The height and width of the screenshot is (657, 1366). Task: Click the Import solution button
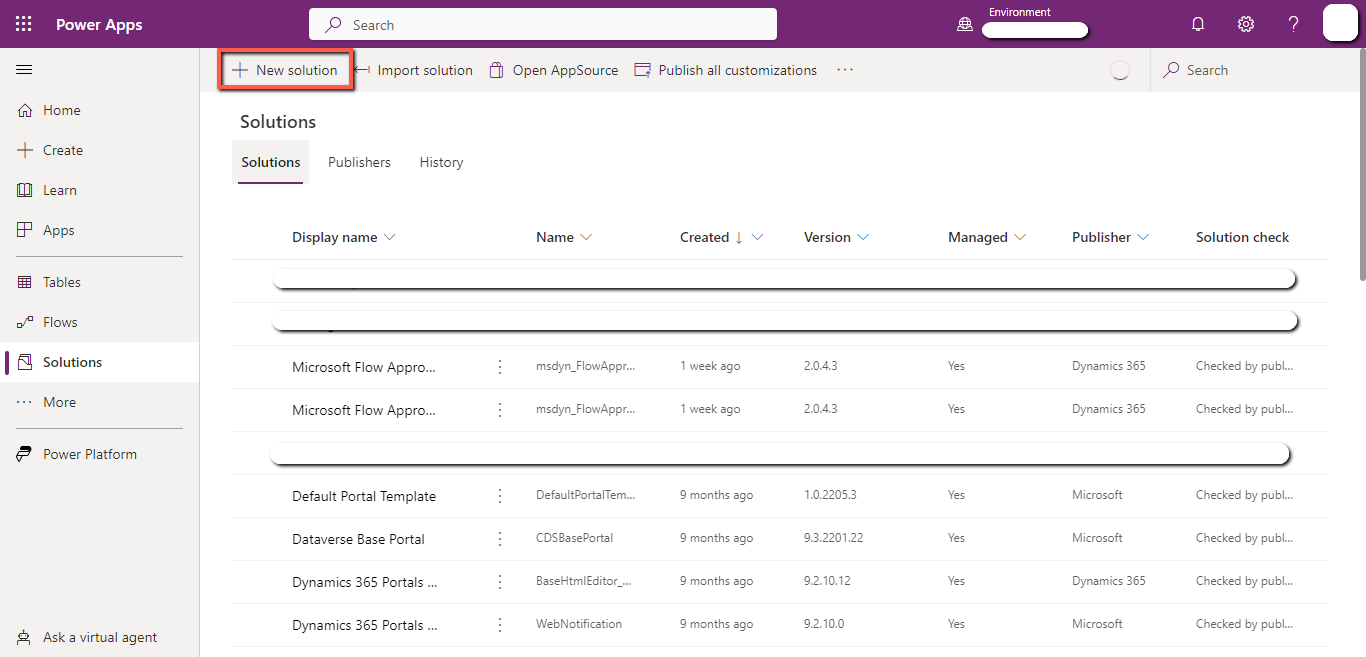[x=413, y=70]
